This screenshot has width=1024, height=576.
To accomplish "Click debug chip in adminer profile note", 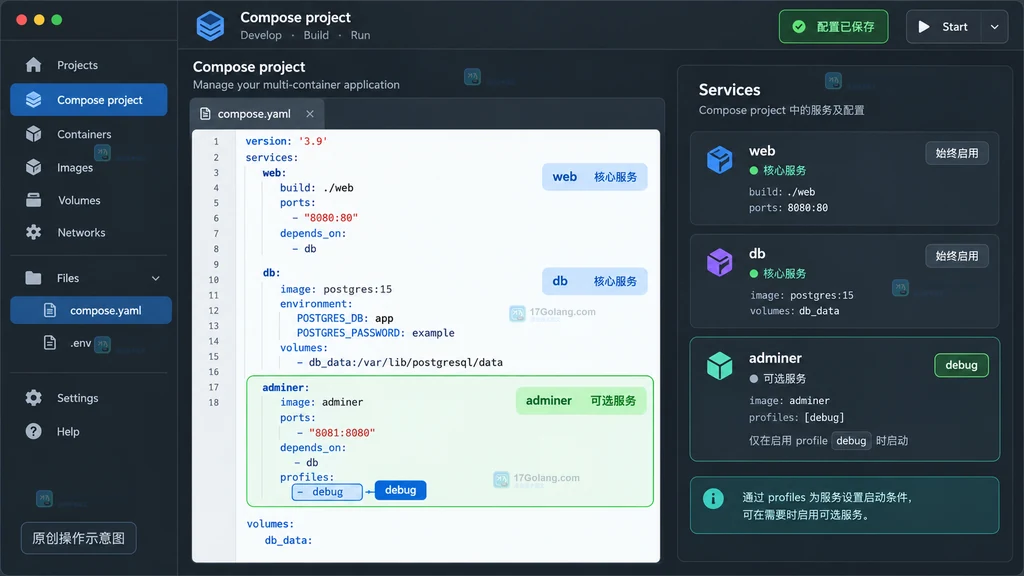I will 851,441.
